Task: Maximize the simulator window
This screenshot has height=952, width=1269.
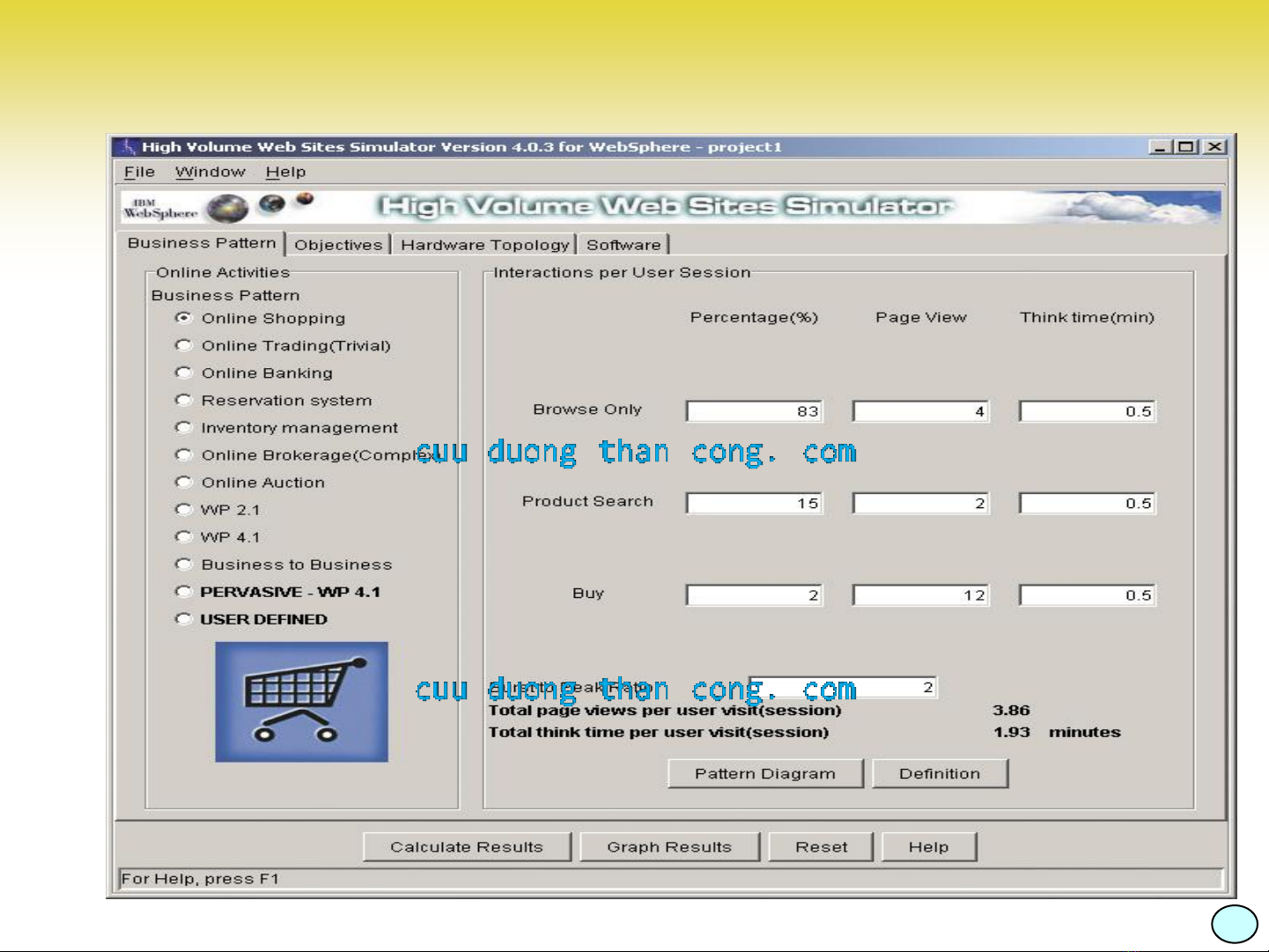Action: (1187, 147)
